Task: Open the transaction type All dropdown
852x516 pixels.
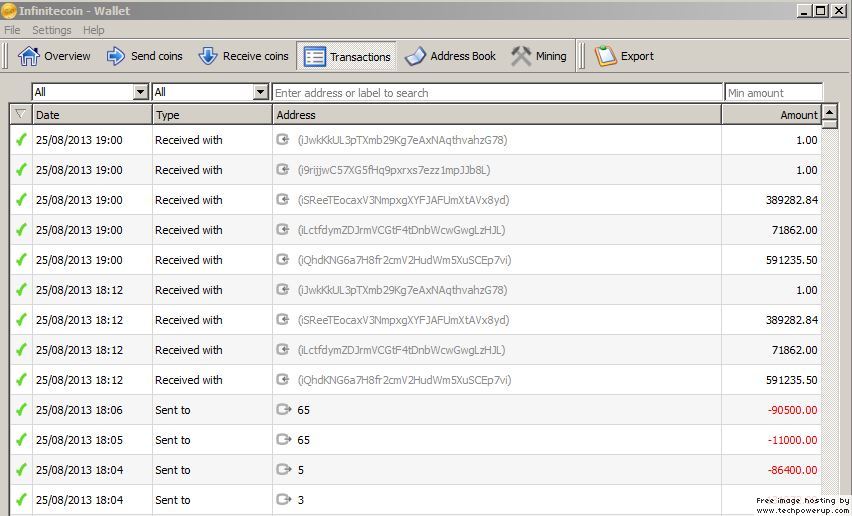Action: click(210, 92)
